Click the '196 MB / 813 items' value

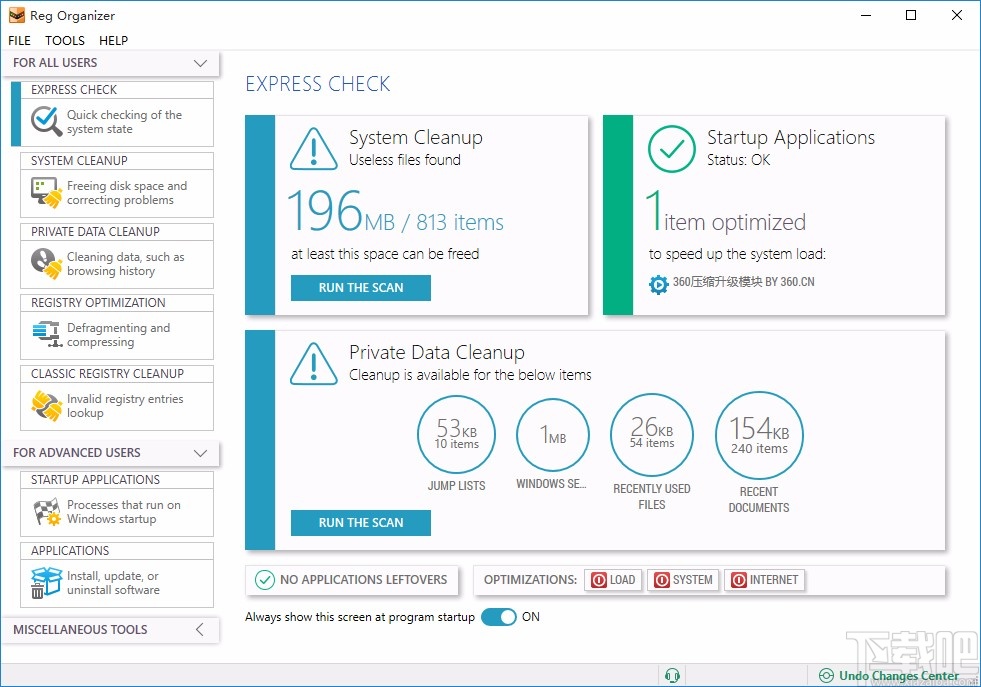coord(395,211)
